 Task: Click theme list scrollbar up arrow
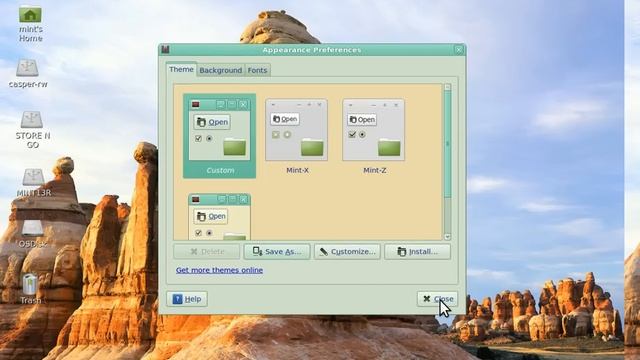[447, 87]
